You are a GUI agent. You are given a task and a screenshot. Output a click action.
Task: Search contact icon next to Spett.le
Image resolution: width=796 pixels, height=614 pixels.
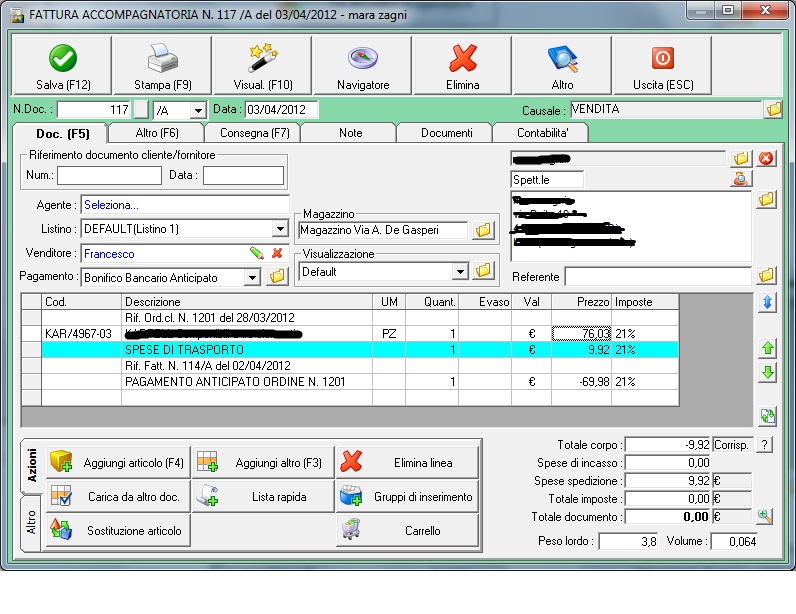741,179
